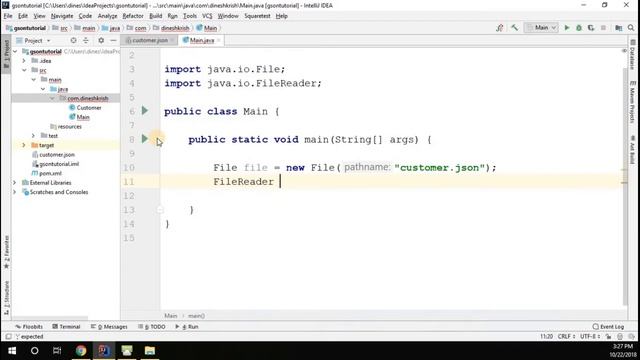Expand the target folder
Screen dimensions: 640x360
pos(24,145)
